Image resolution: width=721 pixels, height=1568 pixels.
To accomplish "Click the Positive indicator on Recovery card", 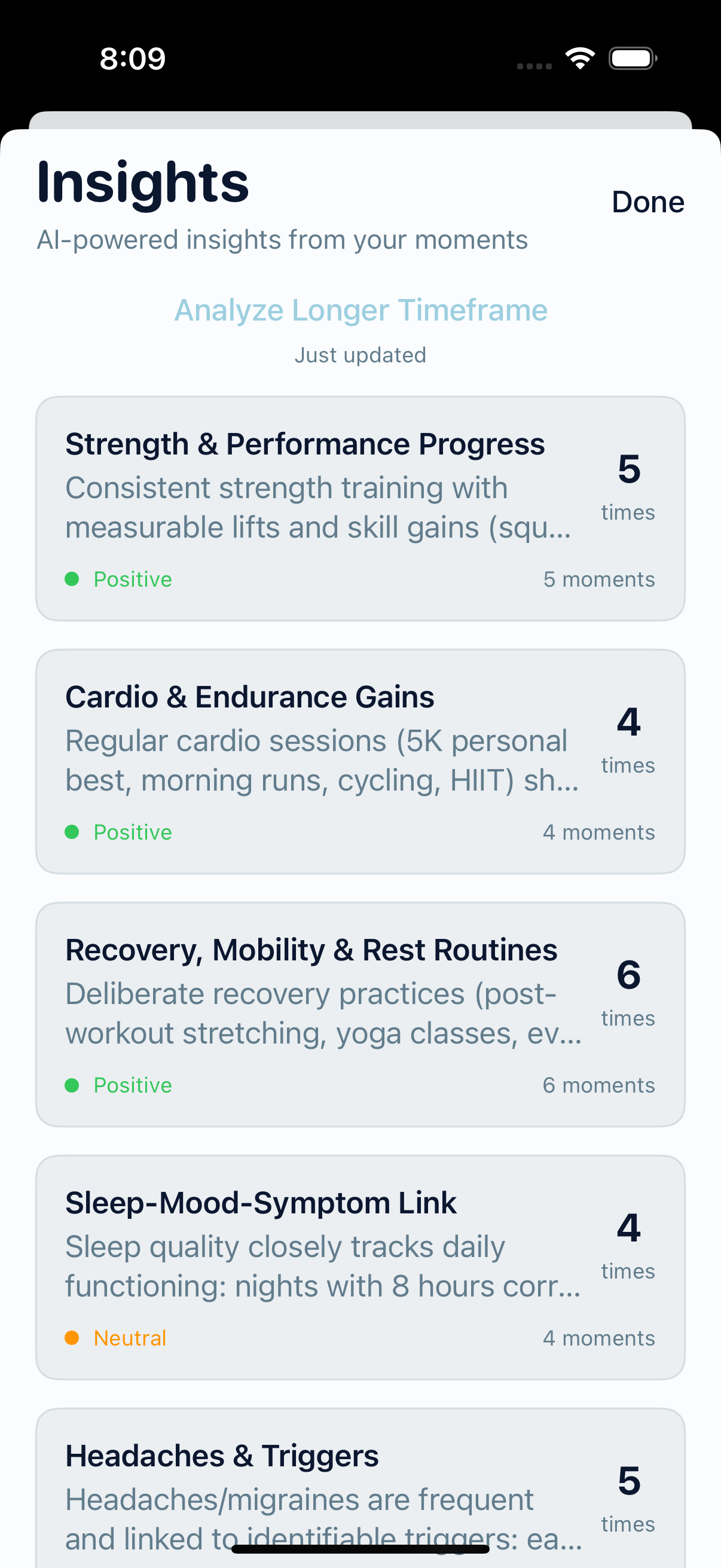I will (74, 1084).
